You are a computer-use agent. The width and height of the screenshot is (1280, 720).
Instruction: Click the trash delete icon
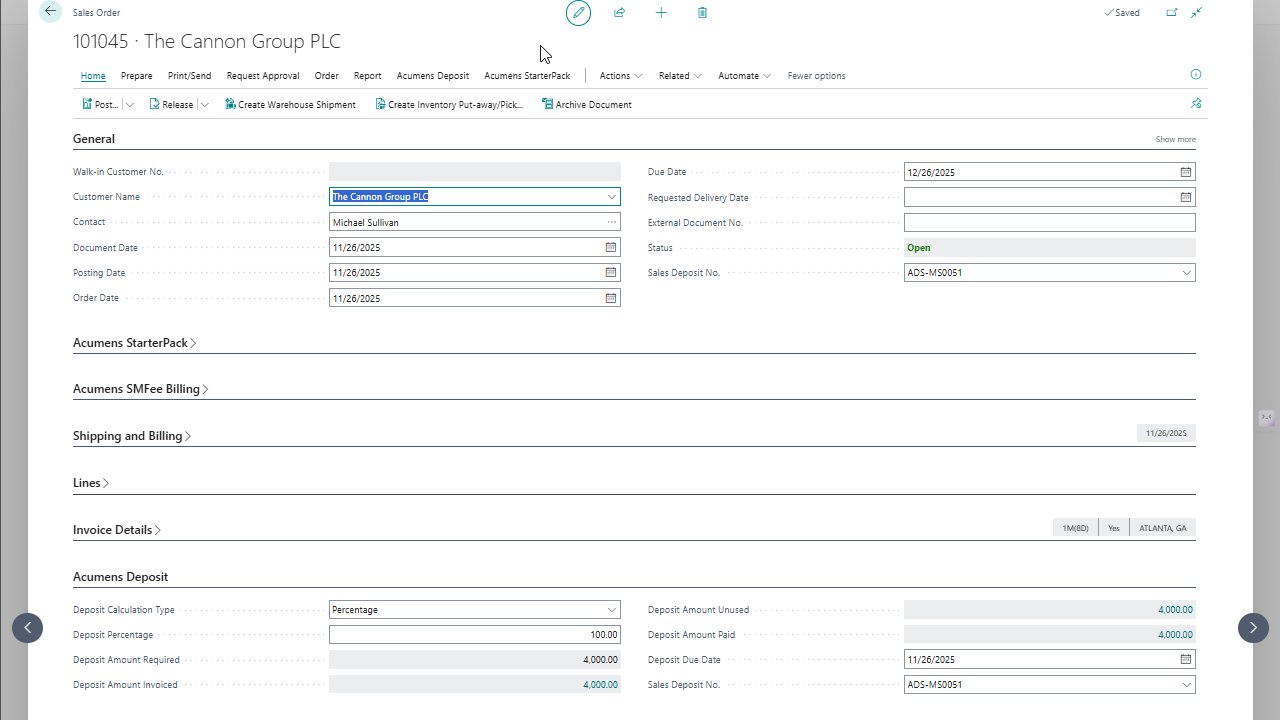tap(702, 13)
